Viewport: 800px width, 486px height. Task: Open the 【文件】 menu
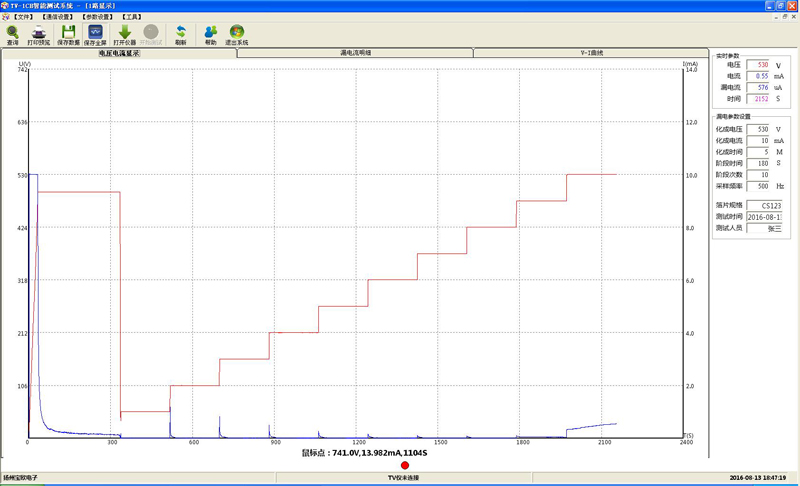[x=23, y=17]
